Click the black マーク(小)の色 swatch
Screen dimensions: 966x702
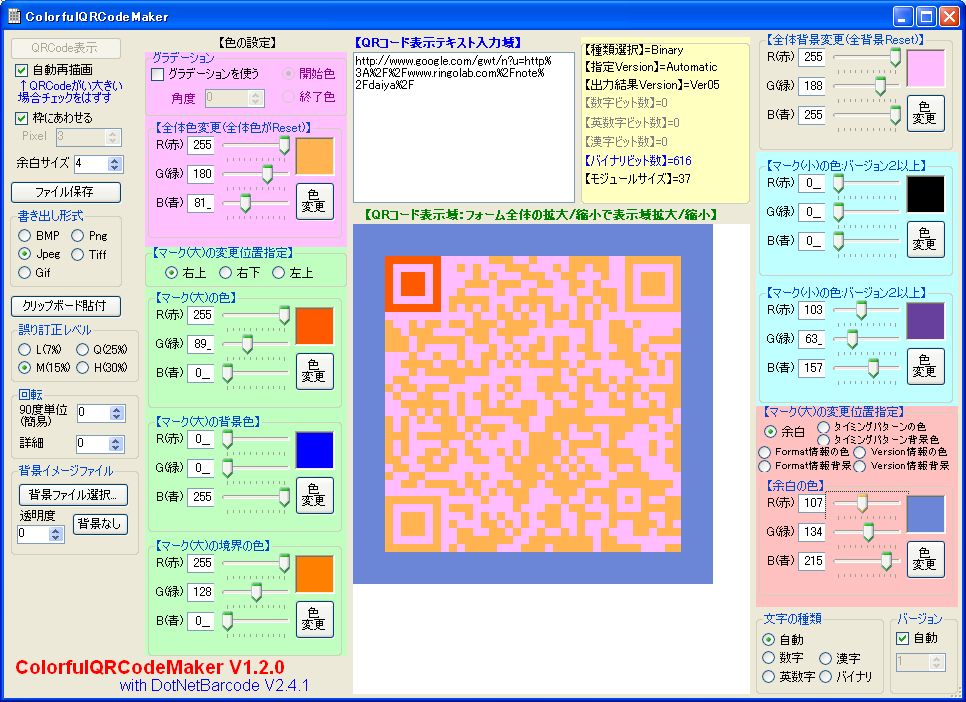pyautogui.click(x=926, y=195)
